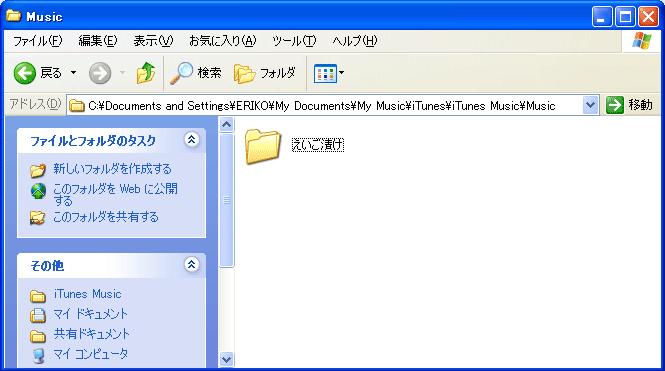Collapse the その他 panel
Viewport: 665px width, 371px height.
191,265
